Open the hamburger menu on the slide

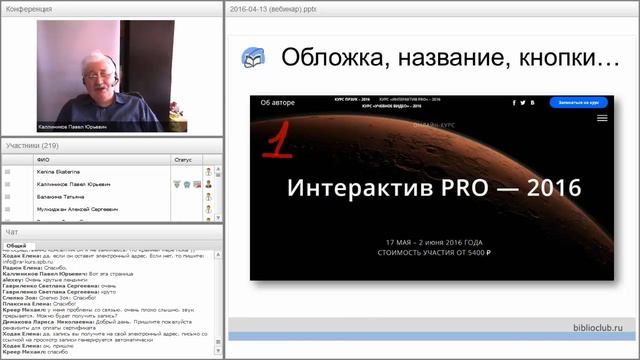[x=602, y=118]
